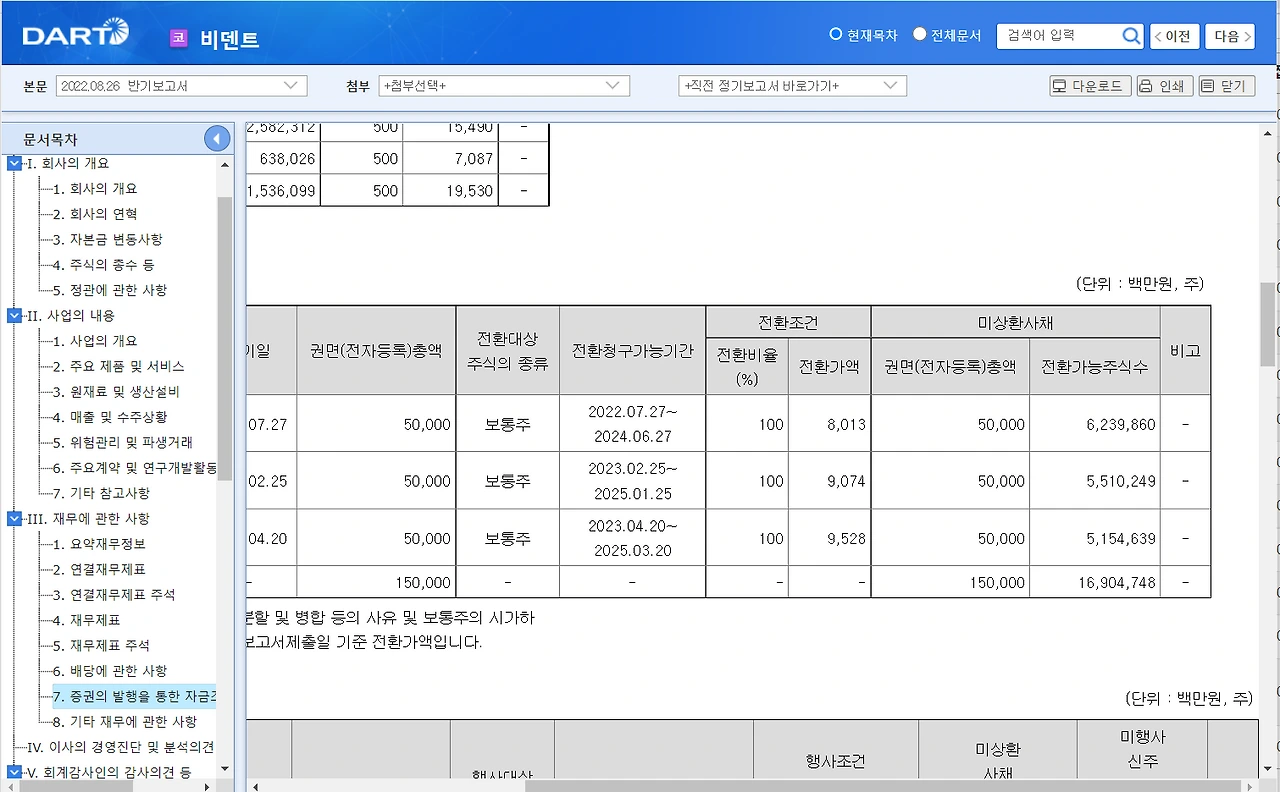
Task: Expand the V. 회계감사인의 감사의견 등 section
Action: point(14,772)
